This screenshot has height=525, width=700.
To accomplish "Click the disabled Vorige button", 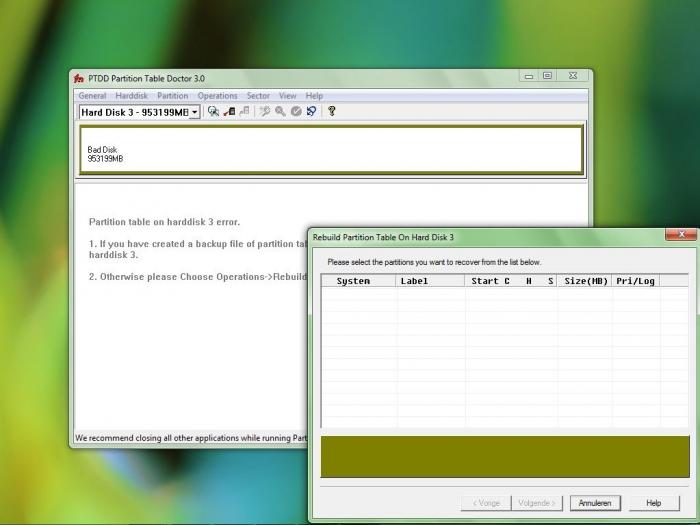I will coord(486,503).
